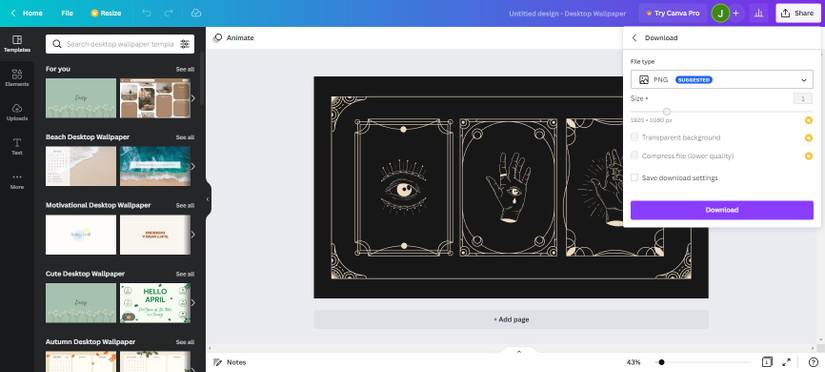Click the design title Untitled design
The image size is (825, 372).
[x=567, y=13]
